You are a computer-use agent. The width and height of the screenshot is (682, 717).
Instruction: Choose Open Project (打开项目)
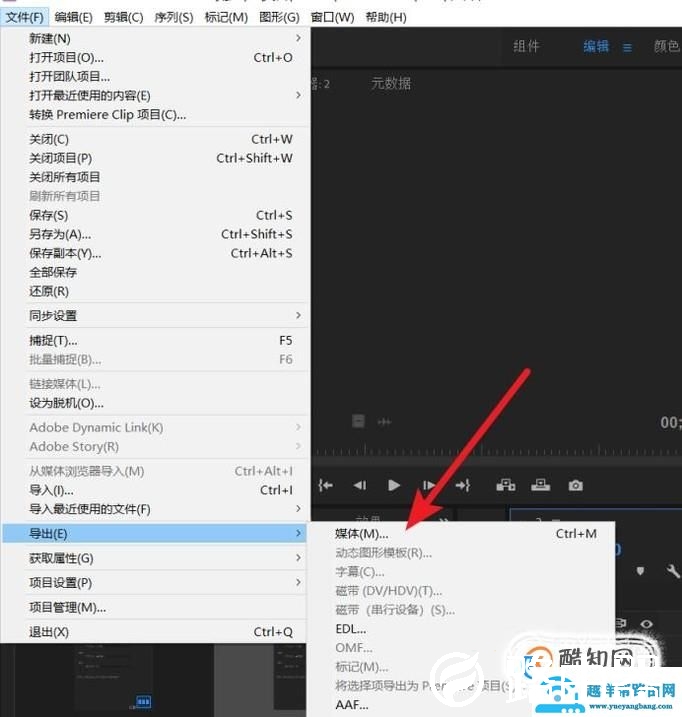[156, 58]
